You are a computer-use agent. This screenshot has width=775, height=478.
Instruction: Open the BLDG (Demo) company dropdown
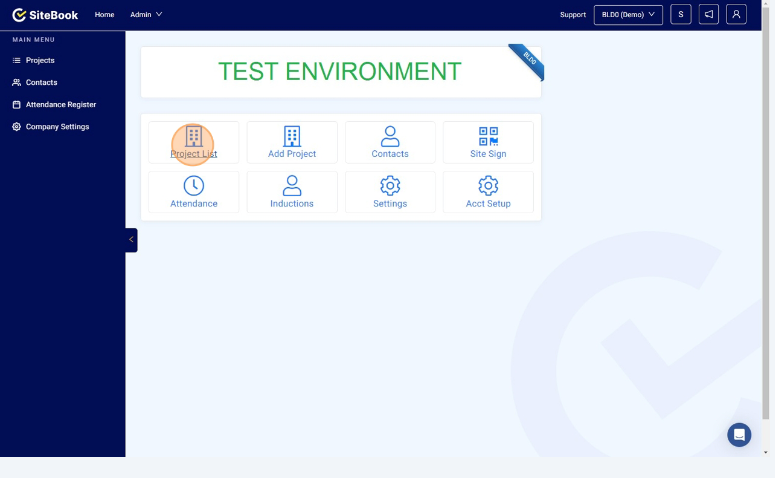tap(628, 14)
